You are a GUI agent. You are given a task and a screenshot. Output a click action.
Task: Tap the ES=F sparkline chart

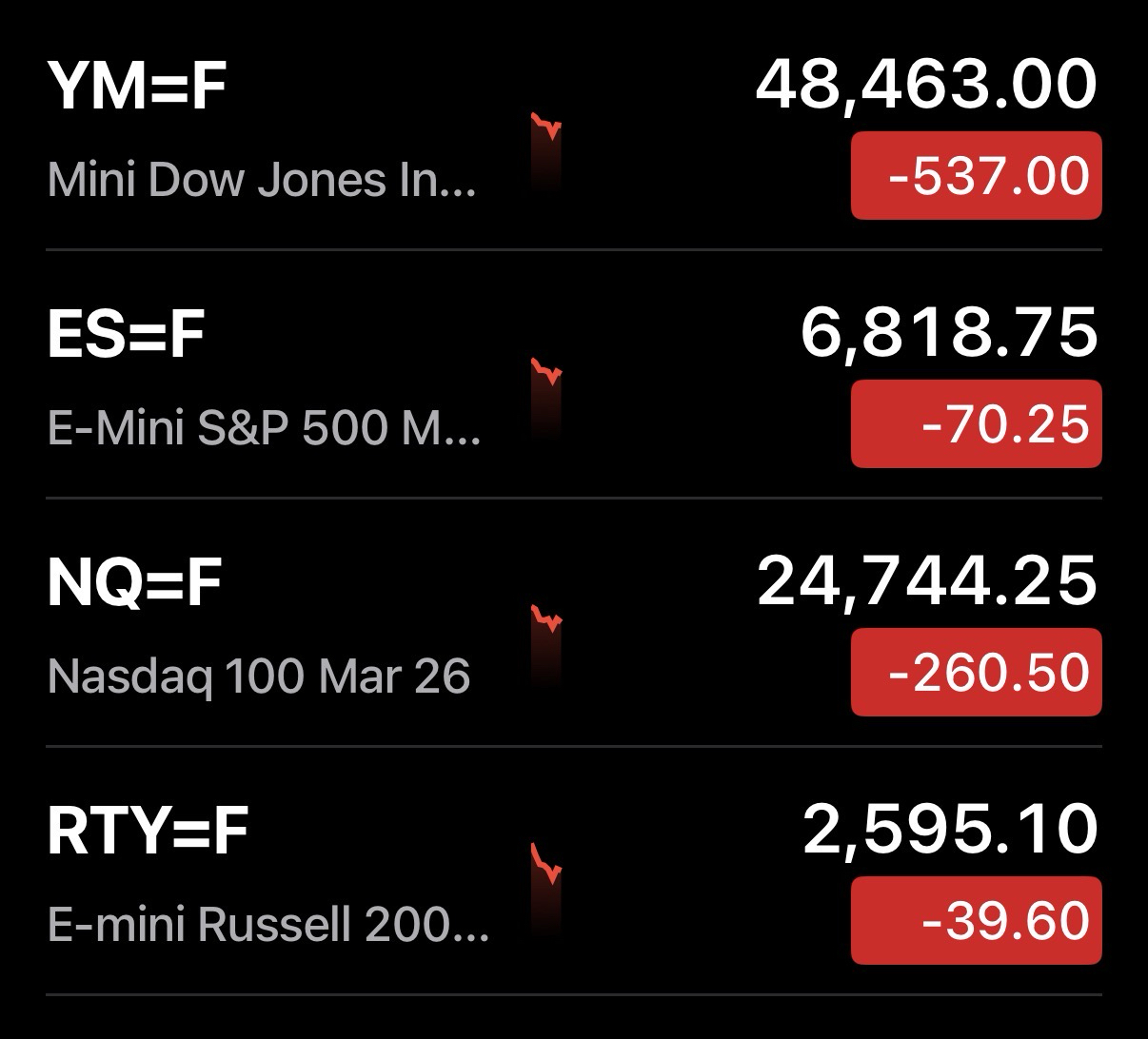coord(546,398)
